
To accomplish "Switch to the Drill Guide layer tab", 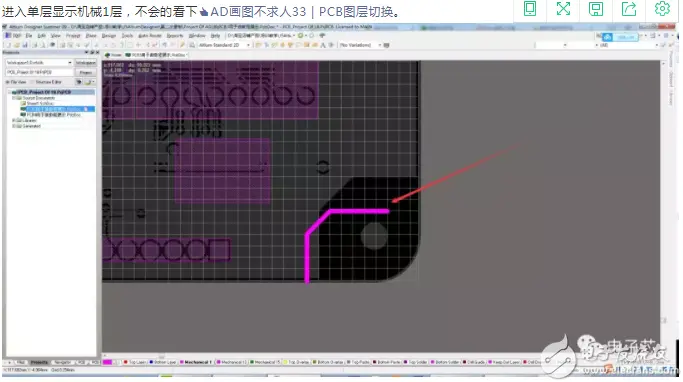I will tap(474, 362).
